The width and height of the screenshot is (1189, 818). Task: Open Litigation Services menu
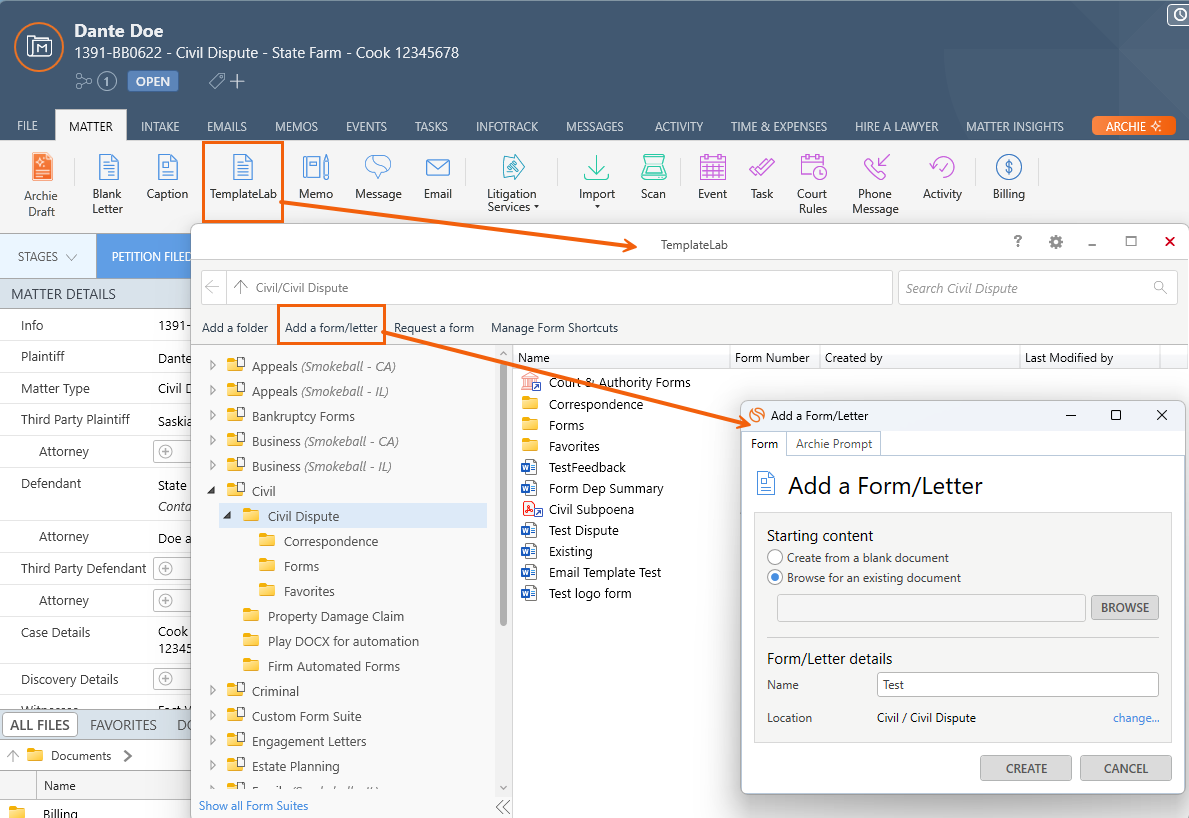tap(512, 183)
